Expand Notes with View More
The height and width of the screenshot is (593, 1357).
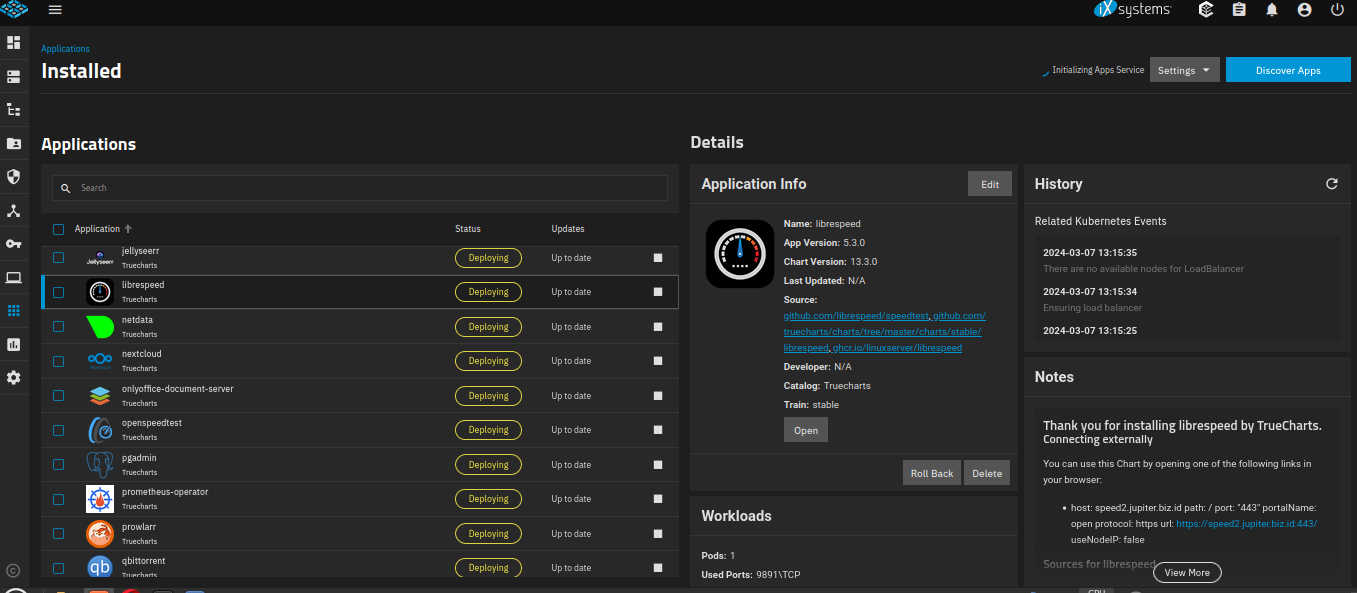point(1187,573)
